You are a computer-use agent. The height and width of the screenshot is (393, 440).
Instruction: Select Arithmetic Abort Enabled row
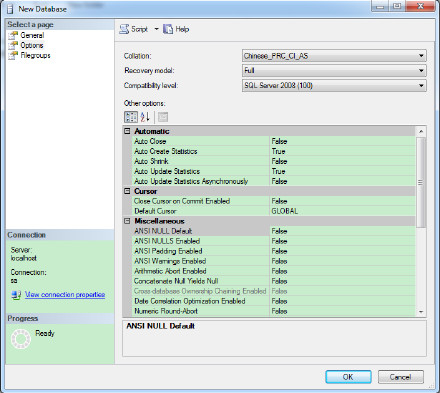(x=274, y=271)
